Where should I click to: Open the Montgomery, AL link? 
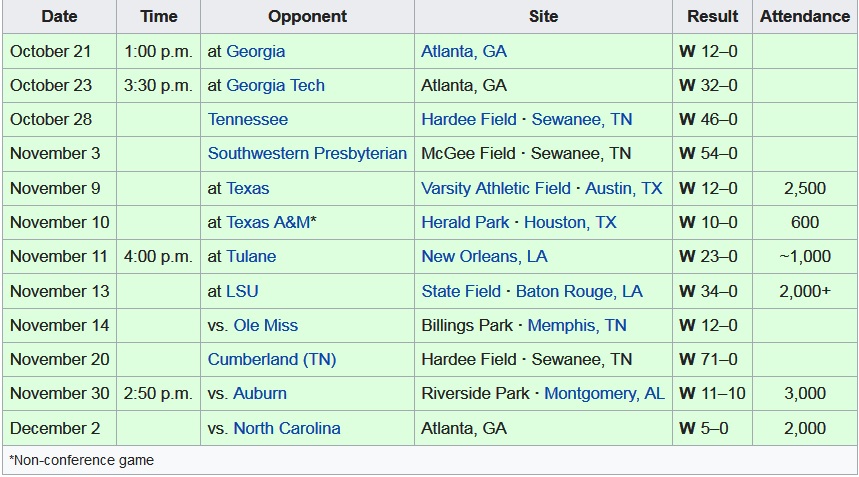click(604, 393)
